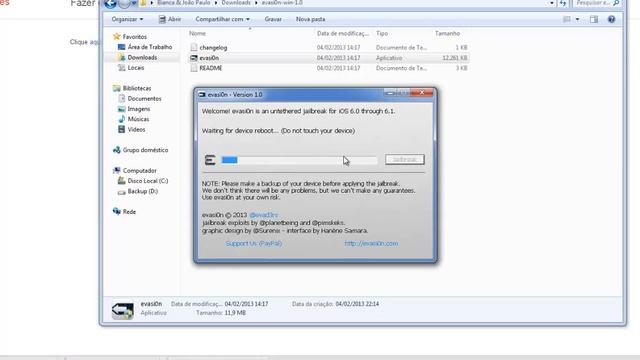Click the evasi0n dialog title bar icon
640x360 pixels.
point(202,95)
